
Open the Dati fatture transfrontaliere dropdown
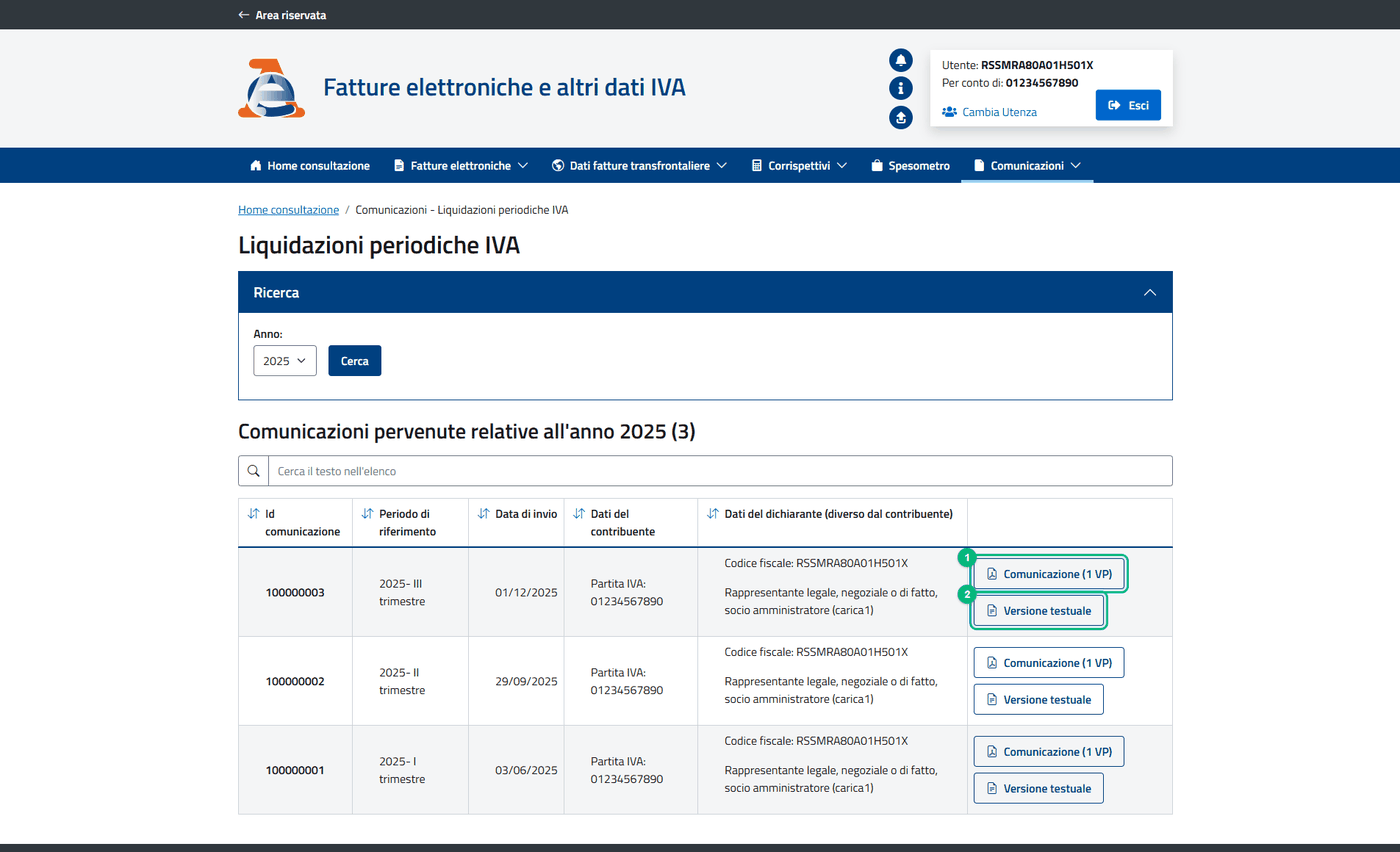pyautogui.click(x=639, y=165)
